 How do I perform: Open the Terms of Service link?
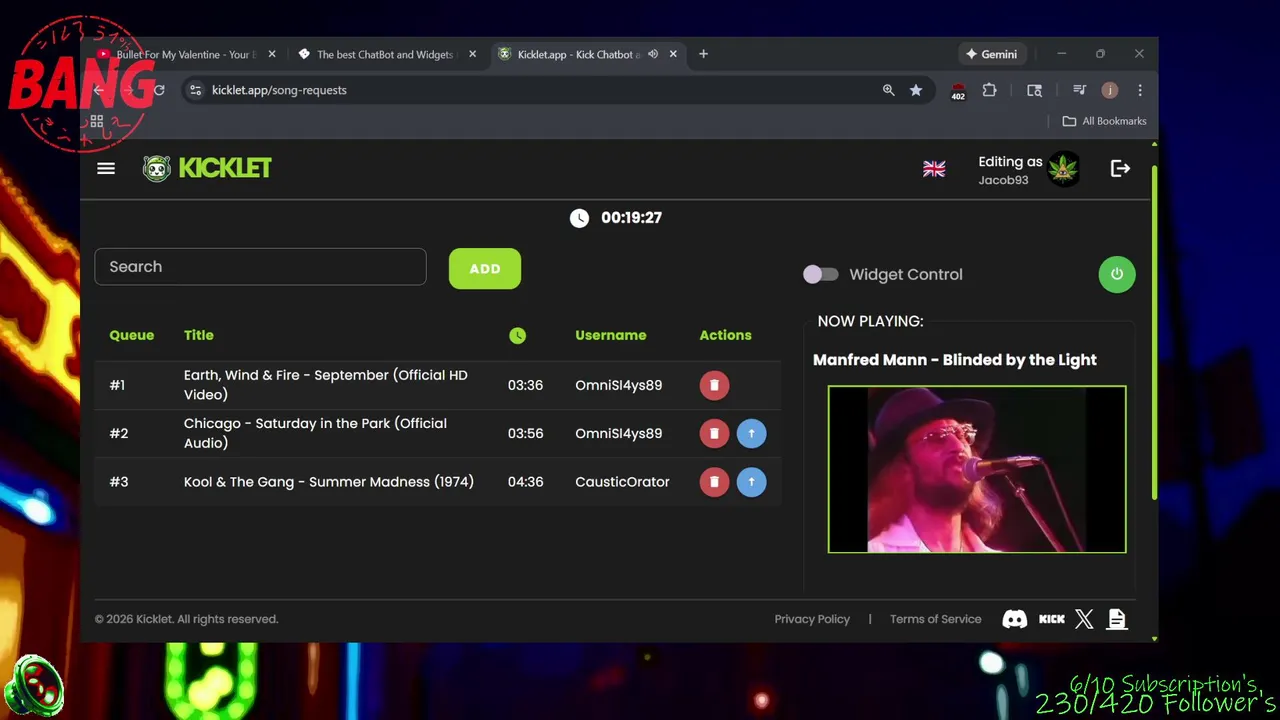[935, 619]
